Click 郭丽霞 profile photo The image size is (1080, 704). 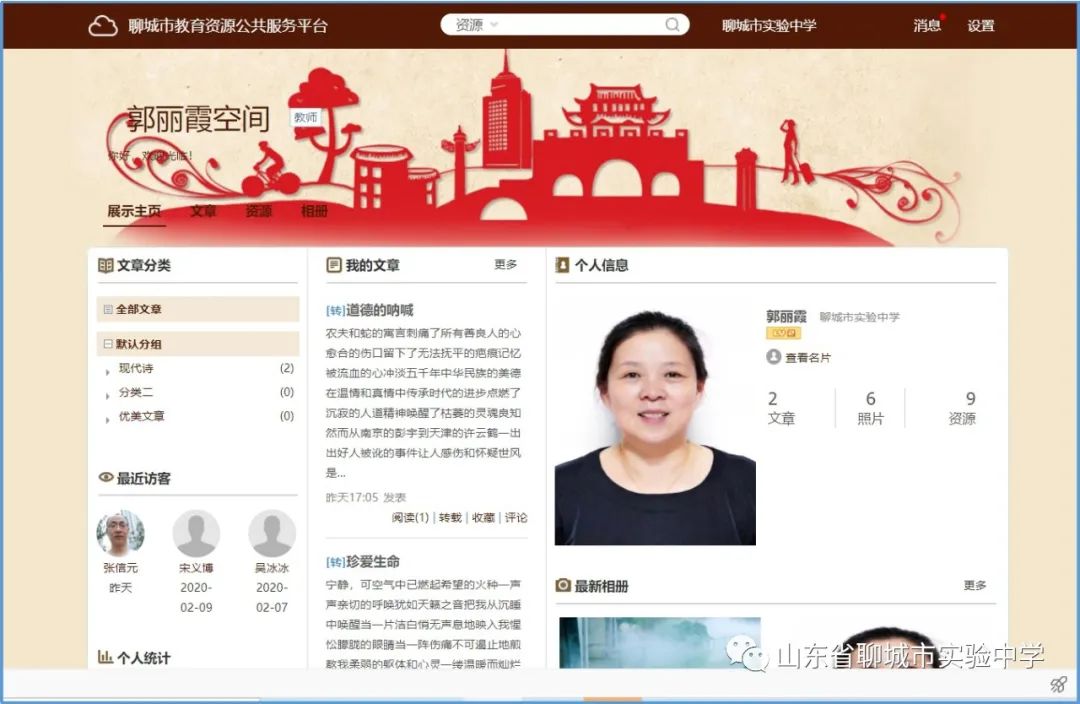tap(655, 428)
